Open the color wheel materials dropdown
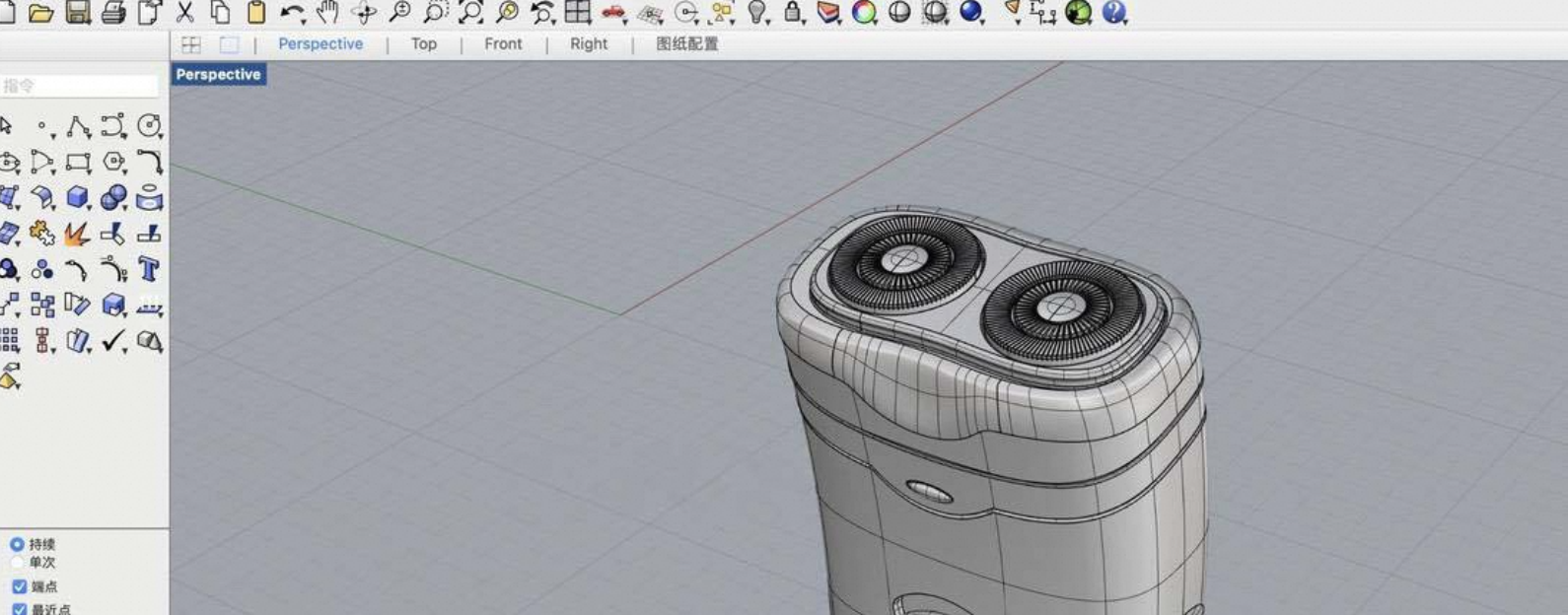This screenshot has width=1568, height=615. (x=865, y=12)
